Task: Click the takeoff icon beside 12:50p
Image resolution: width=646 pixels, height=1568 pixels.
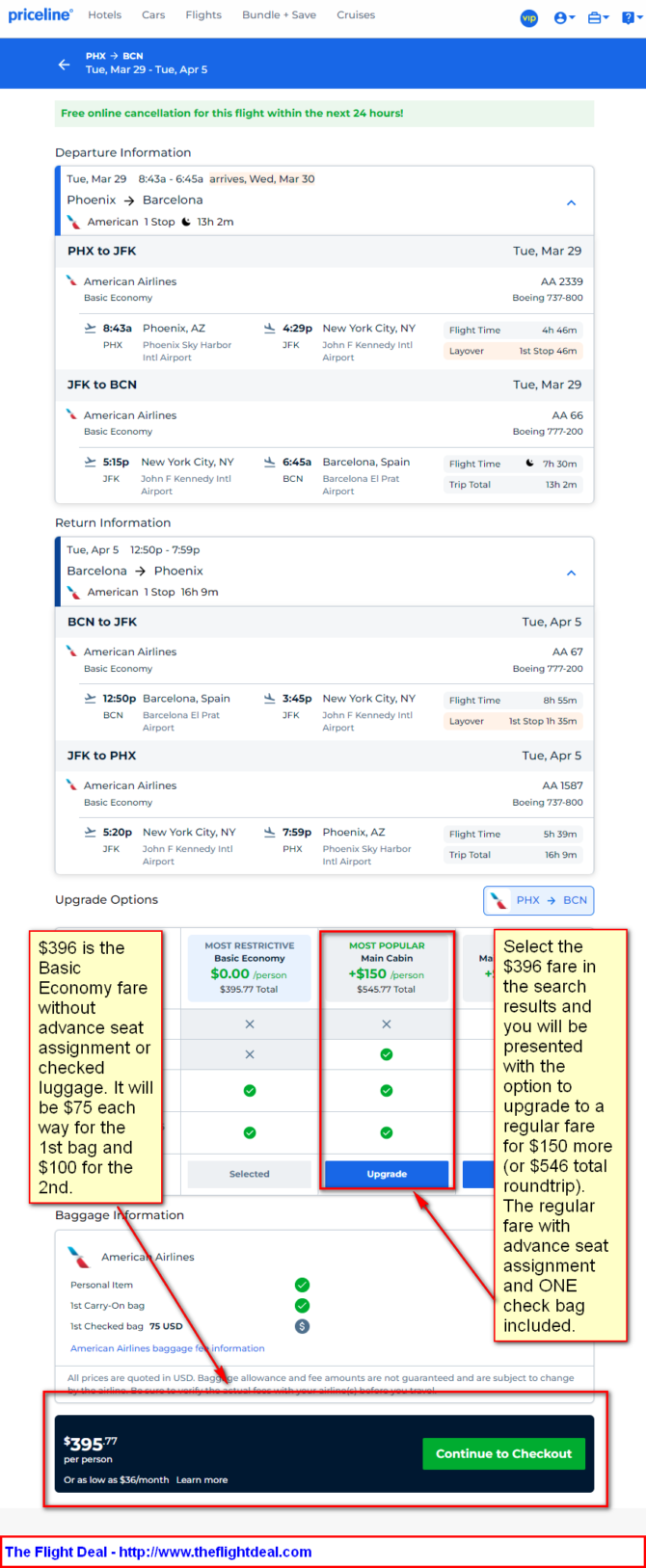Action: [x=91, y=699]
